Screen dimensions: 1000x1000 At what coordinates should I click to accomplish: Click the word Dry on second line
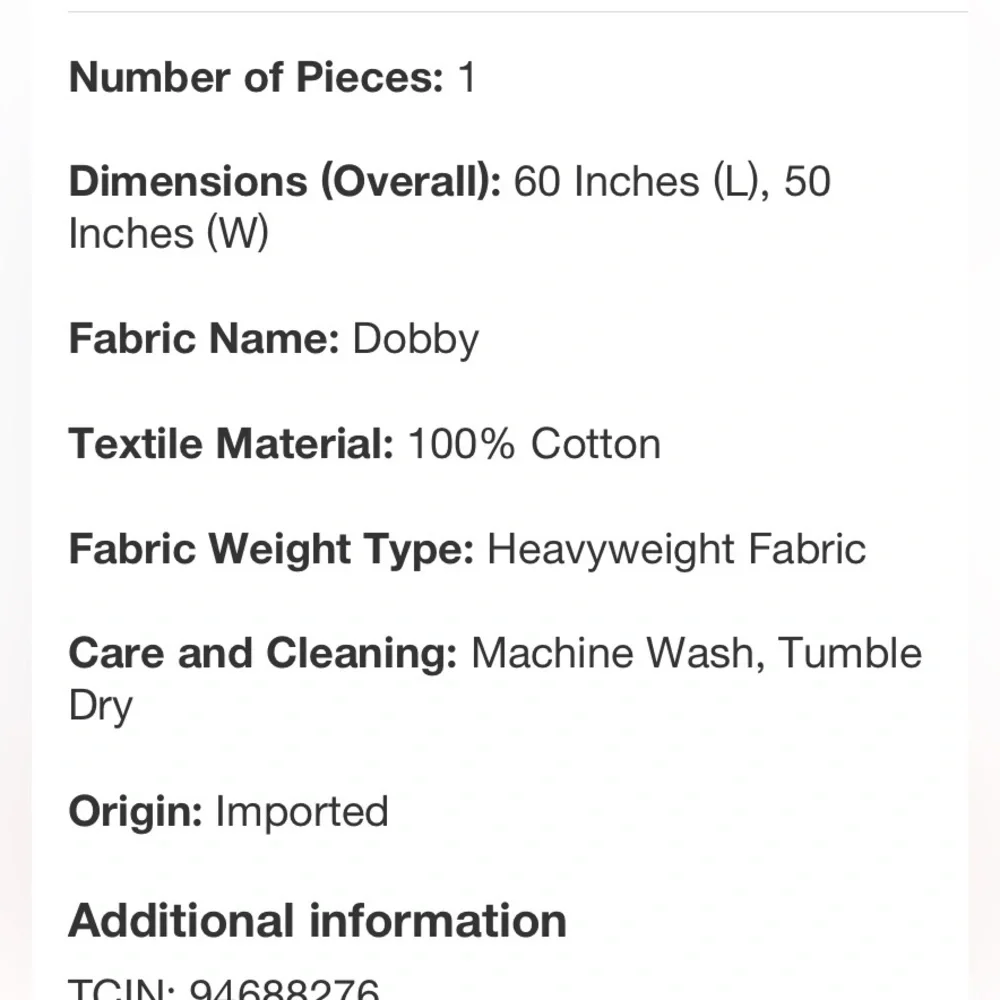pos(100,707)
